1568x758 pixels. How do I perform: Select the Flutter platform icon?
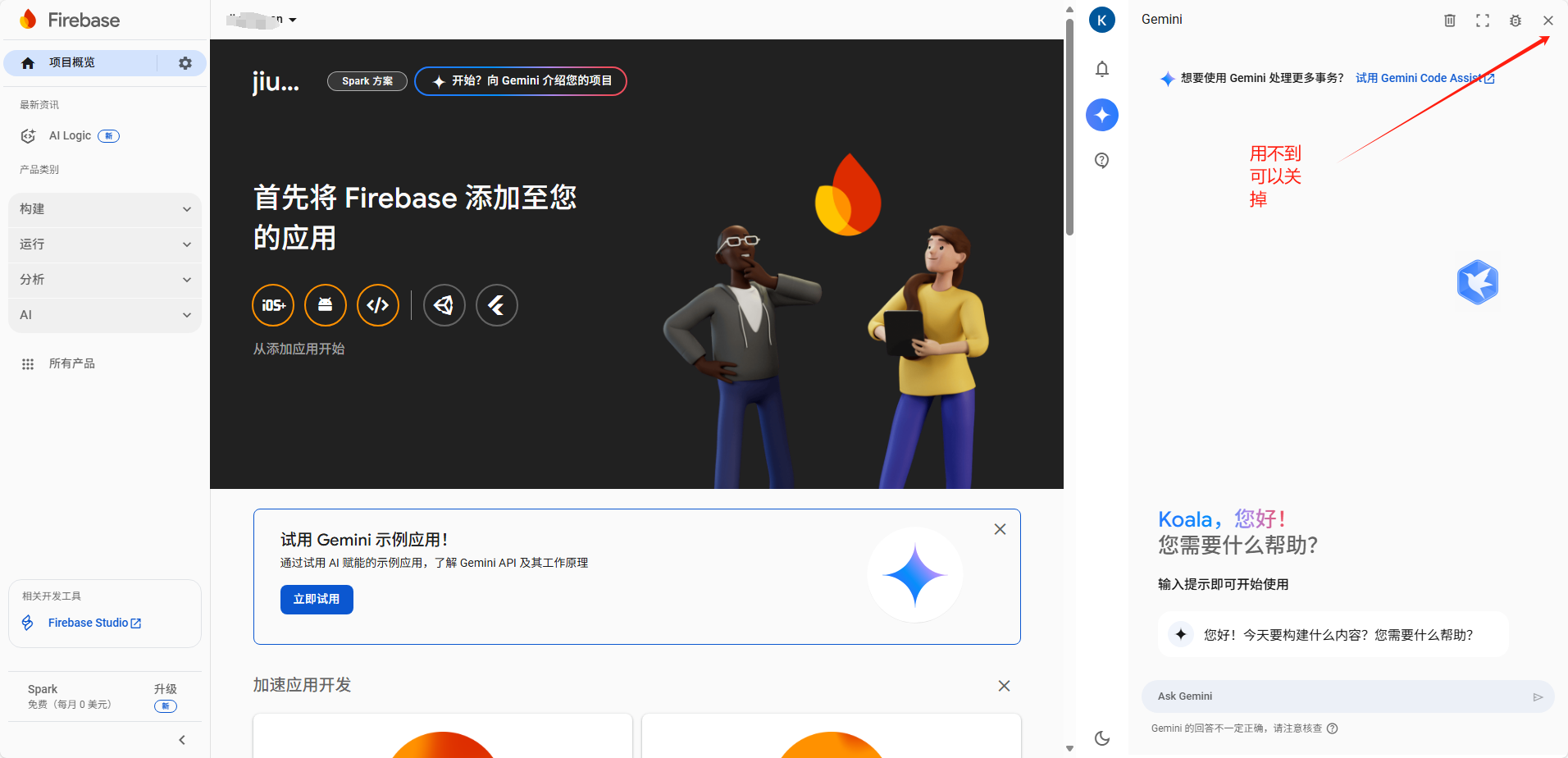tap(497, 305)
